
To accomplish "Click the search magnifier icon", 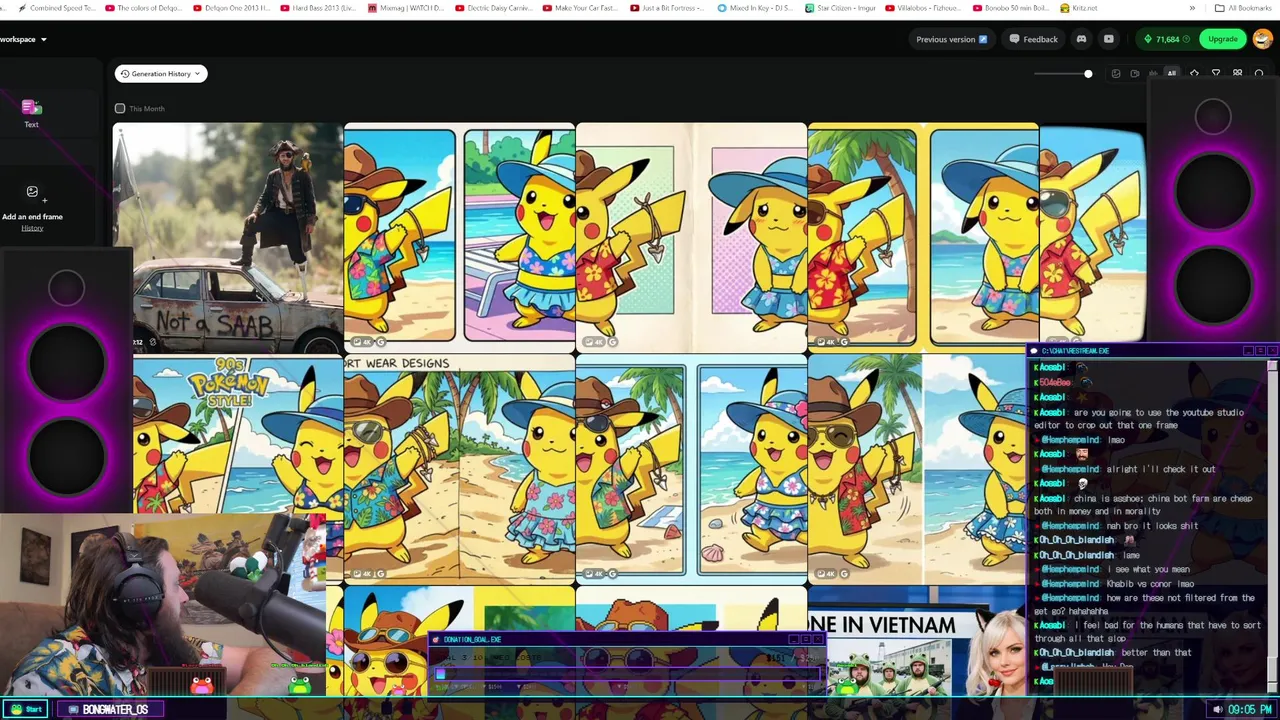I will (x=1259, y=73).
